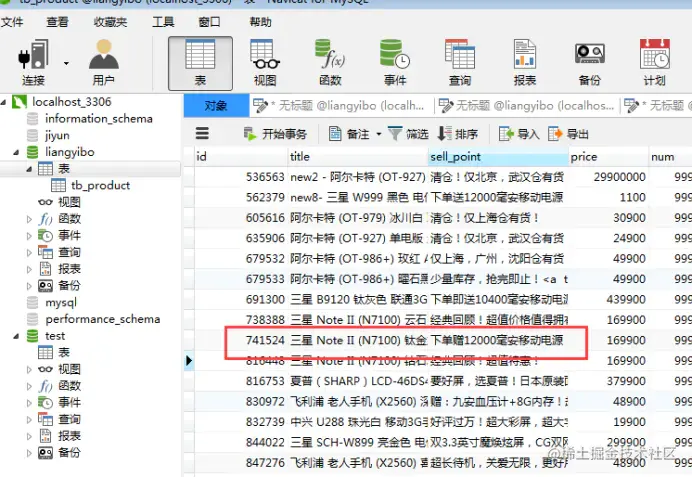
Task: Open the 事件 event toolbar icon
Action: (x=395, y=63)
